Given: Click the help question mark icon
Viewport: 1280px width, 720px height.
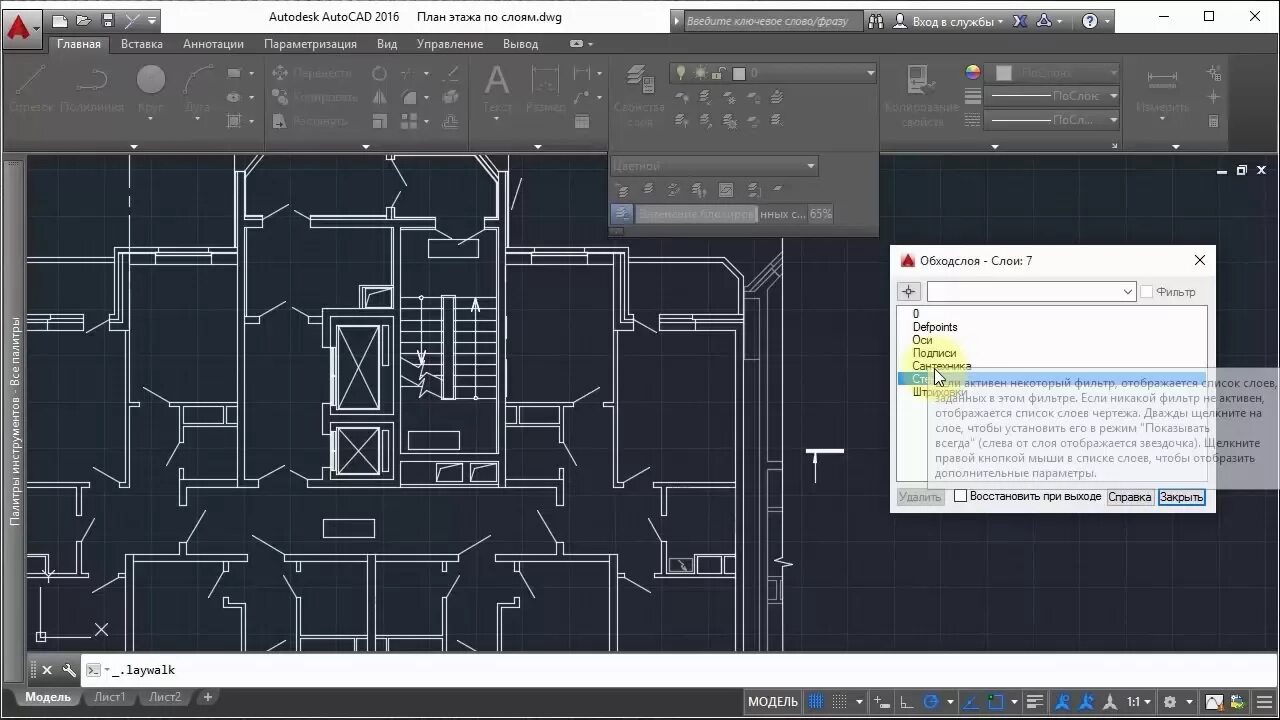Looking at the screenshot, I should pos(1090,21).
